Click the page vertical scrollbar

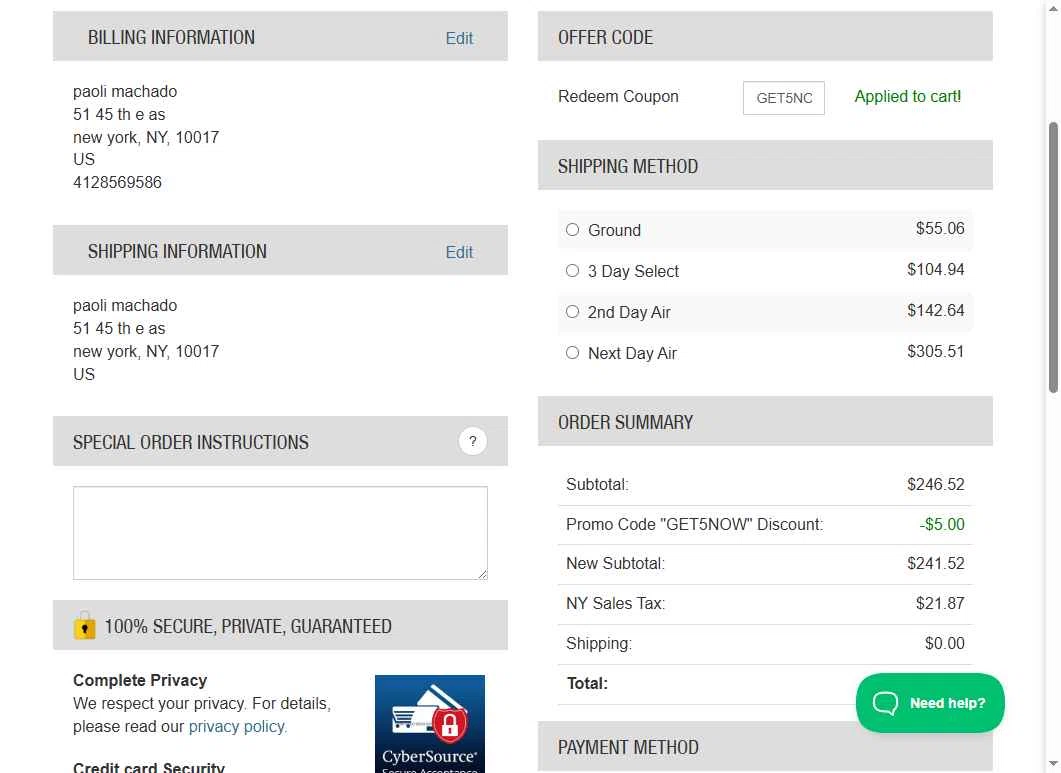point(1053,257)
